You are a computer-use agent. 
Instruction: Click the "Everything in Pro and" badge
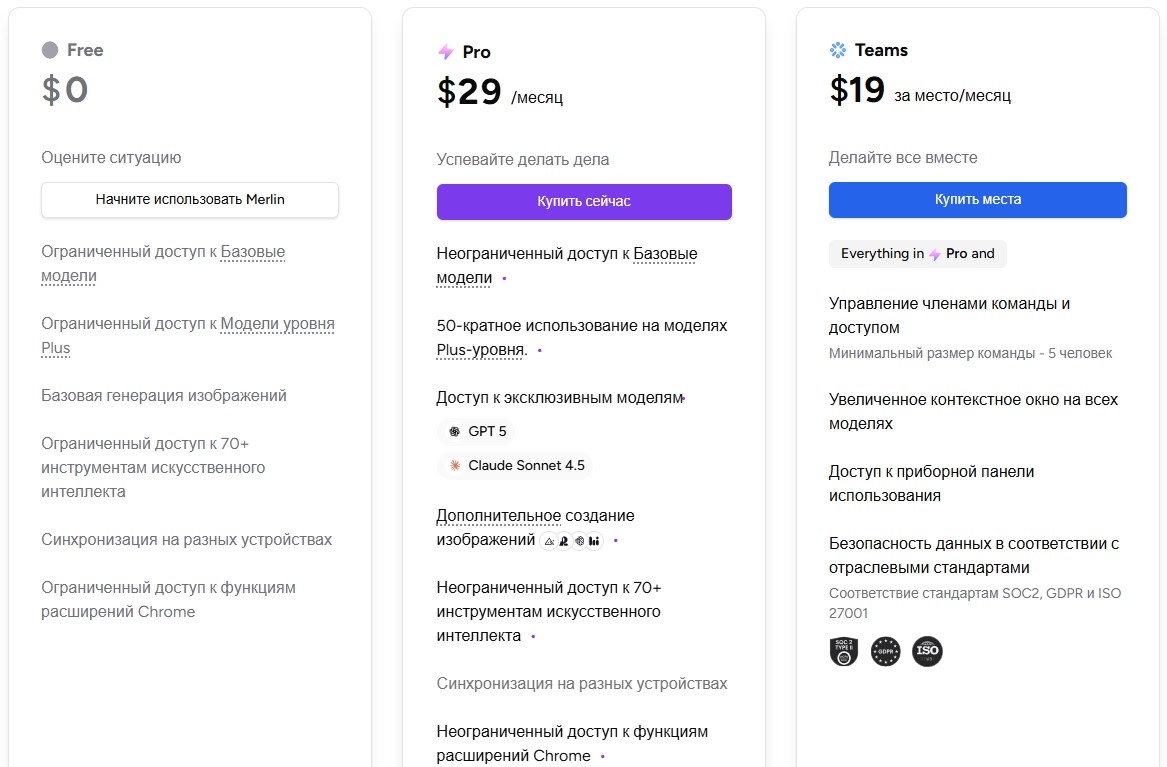coord(917,254)
